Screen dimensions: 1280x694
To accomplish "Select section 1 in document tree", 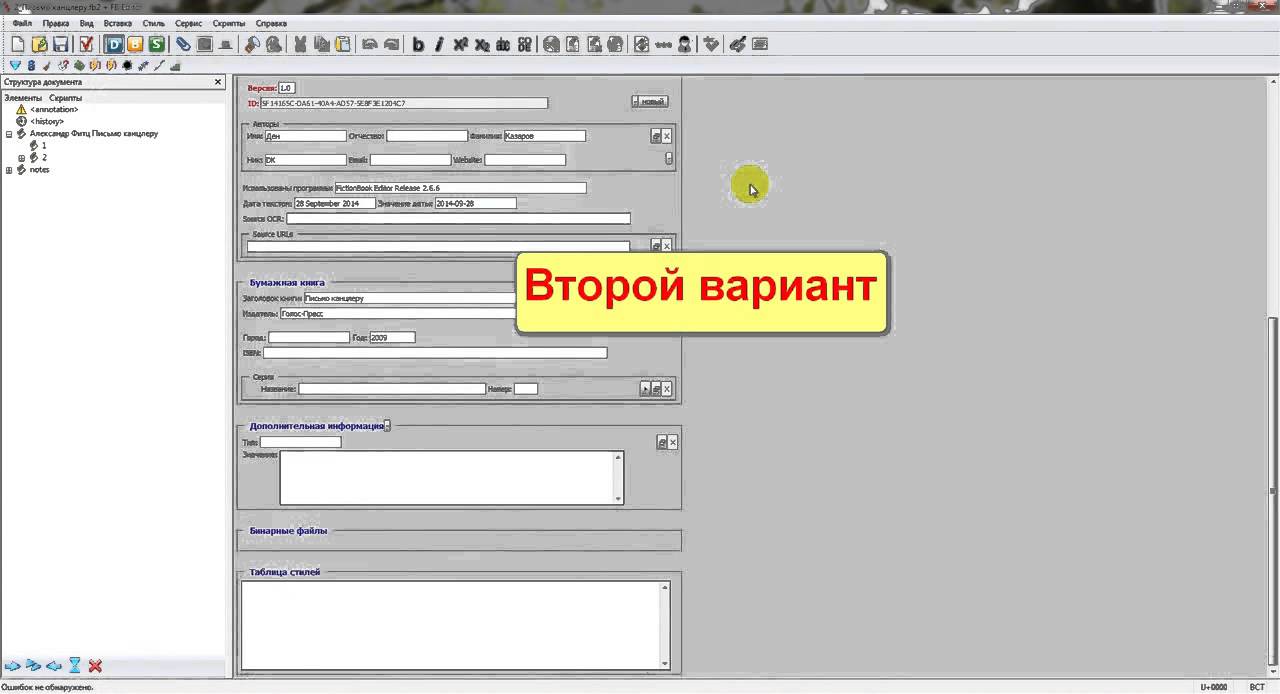I will 44,146.
